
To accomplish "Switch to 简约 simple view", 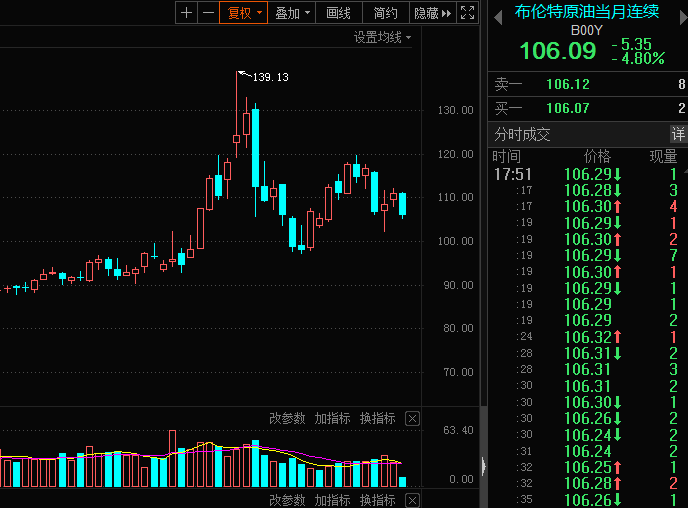I will click(x=385, y=13).
